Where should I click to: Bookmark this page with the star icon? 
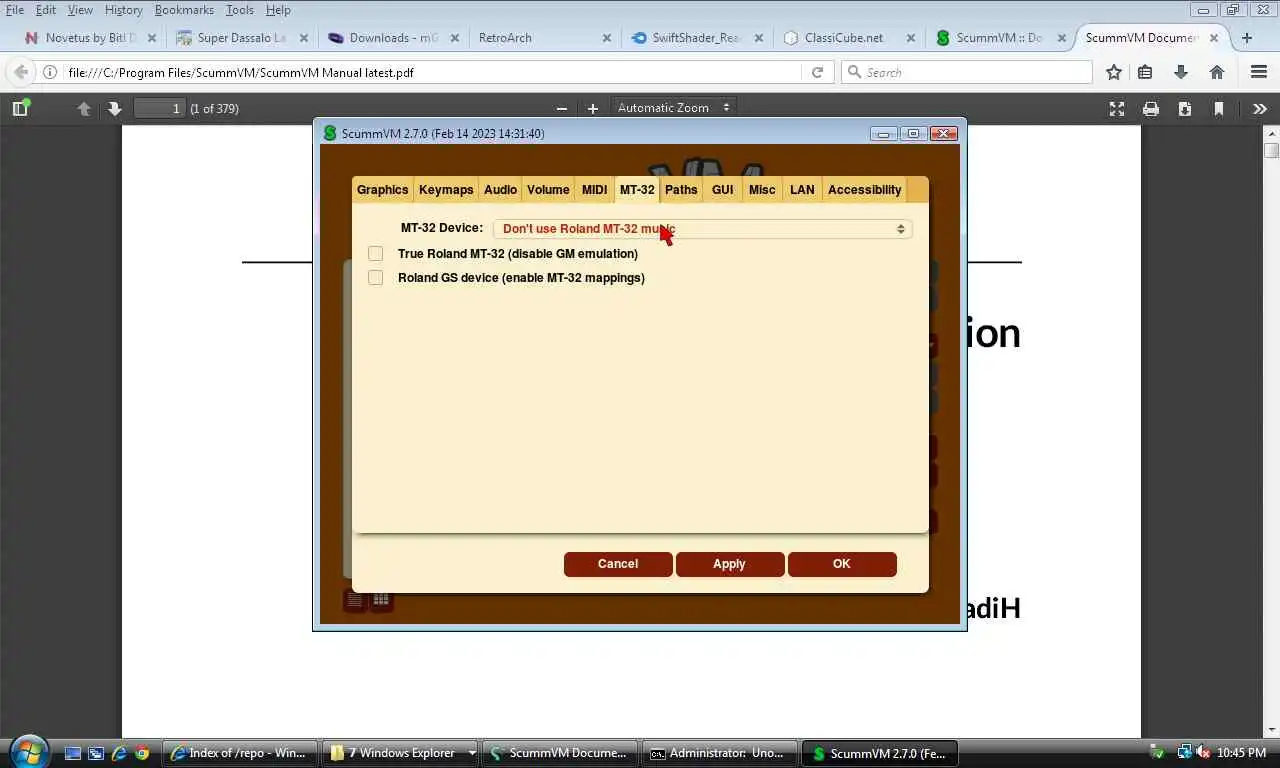pyautogui.click(x=1113, y=72)
